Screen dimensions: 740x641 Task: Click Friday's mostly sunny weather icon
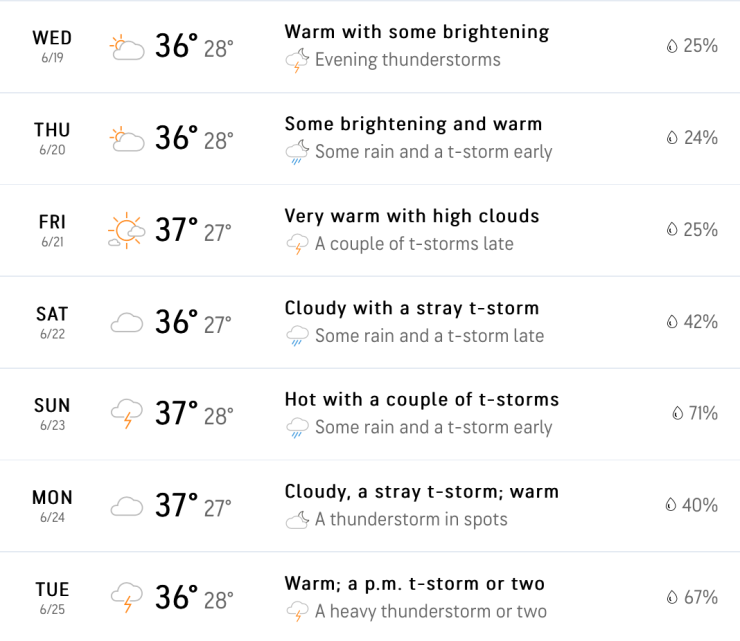pos(126,231)
